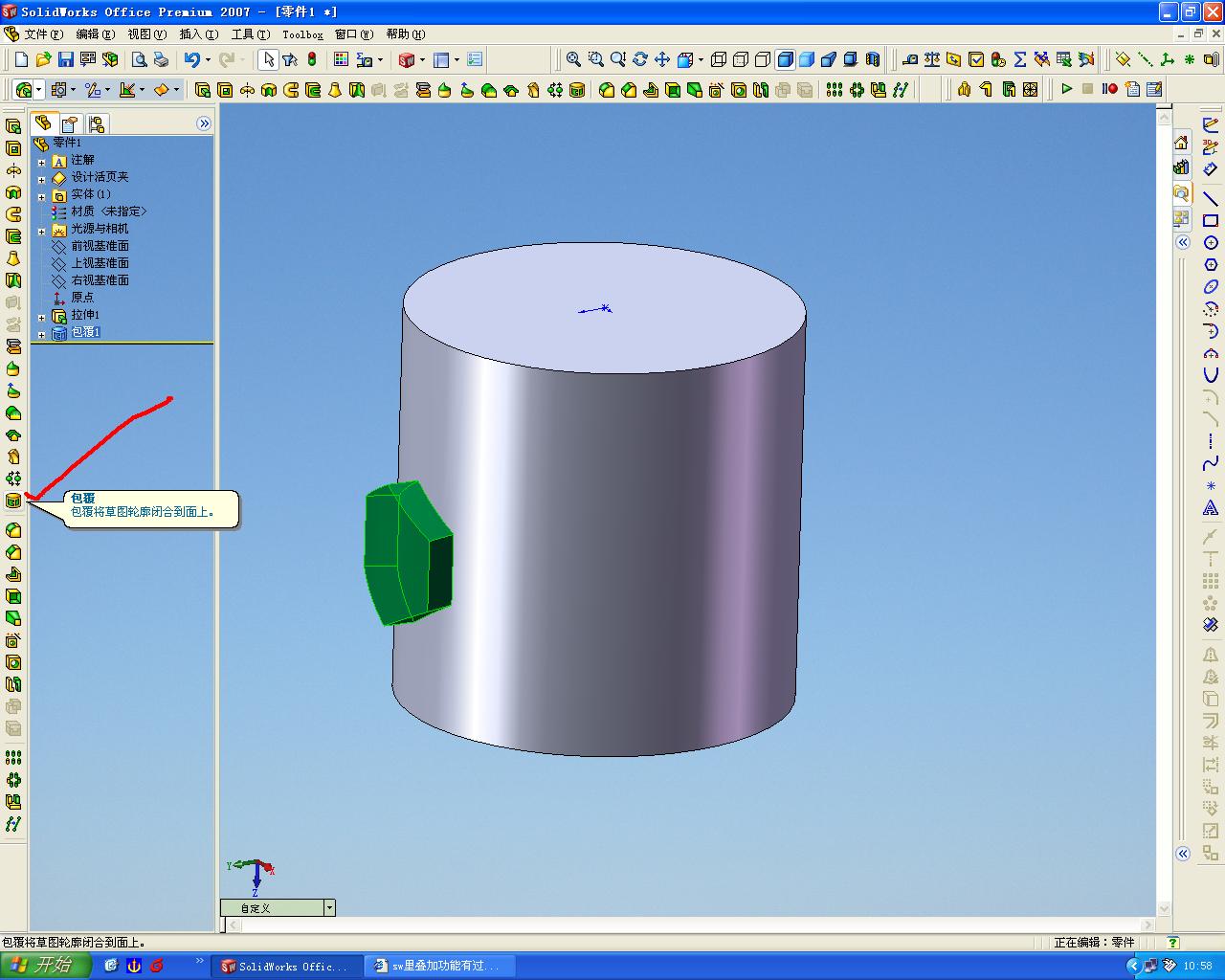Open the Measure tool
This screenshot has height=980, width=1225.
coord(910,59)
